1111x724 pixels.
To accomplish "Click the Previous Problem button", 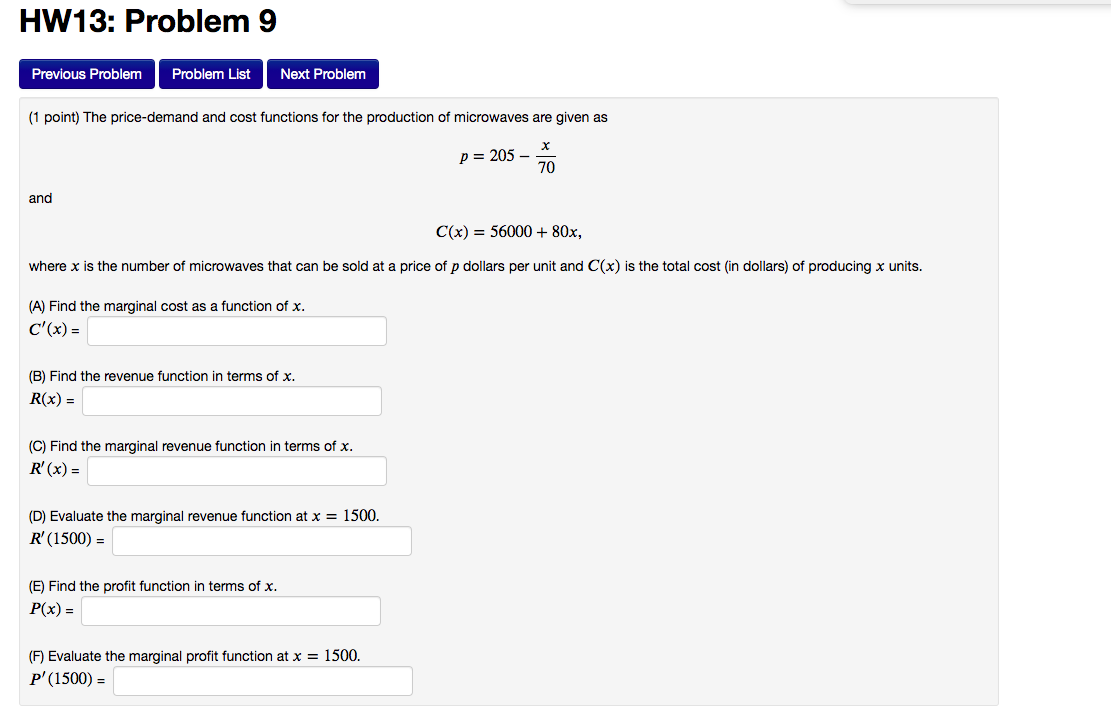I will point(86,73).
